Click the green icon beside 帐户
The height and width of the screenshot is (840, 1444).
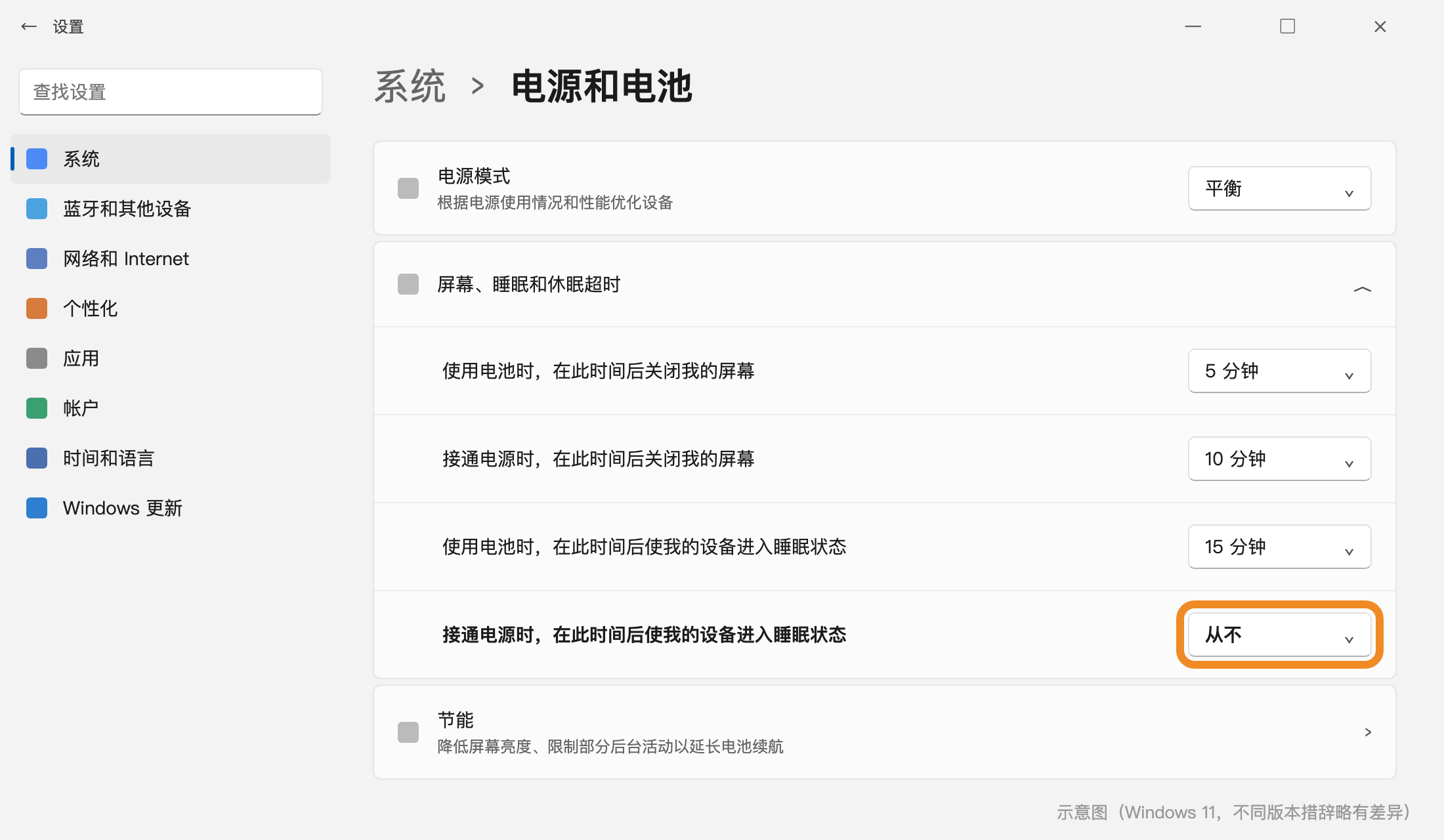pyautogui.click(x=37, y=408)
